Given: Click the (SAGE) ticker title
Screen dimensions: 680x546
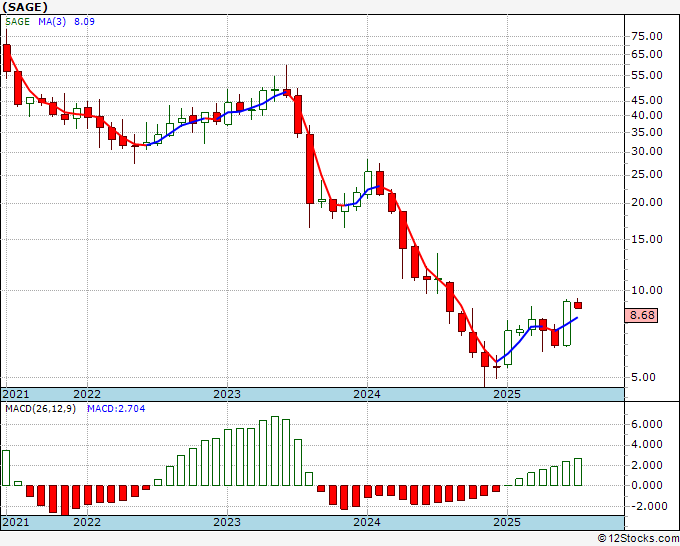Looking at the screenshot, I should (24, 6).
